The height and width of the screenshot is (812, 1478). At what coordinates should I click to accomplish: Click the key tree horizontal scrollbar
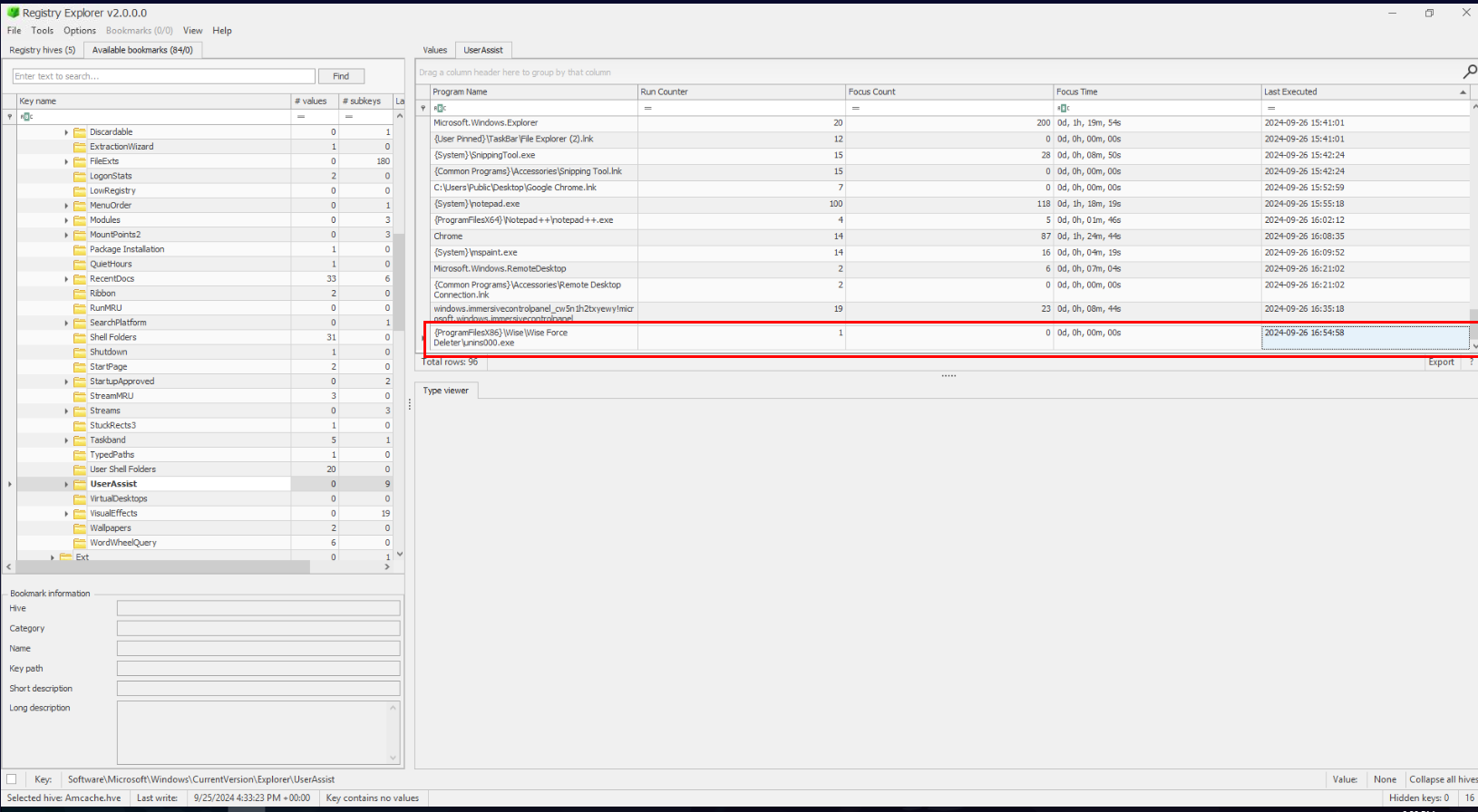pyautogui.click(x=163, y=566)
